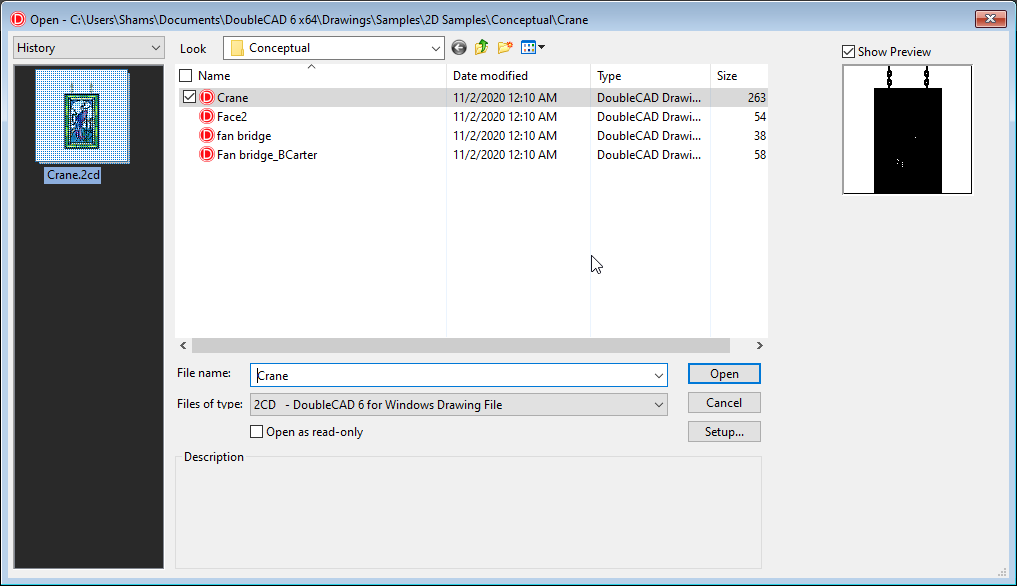Click the DoubleCAD icon beside fan bridge file
Screen dimensions: 1017x586
[x=207, y=135]
